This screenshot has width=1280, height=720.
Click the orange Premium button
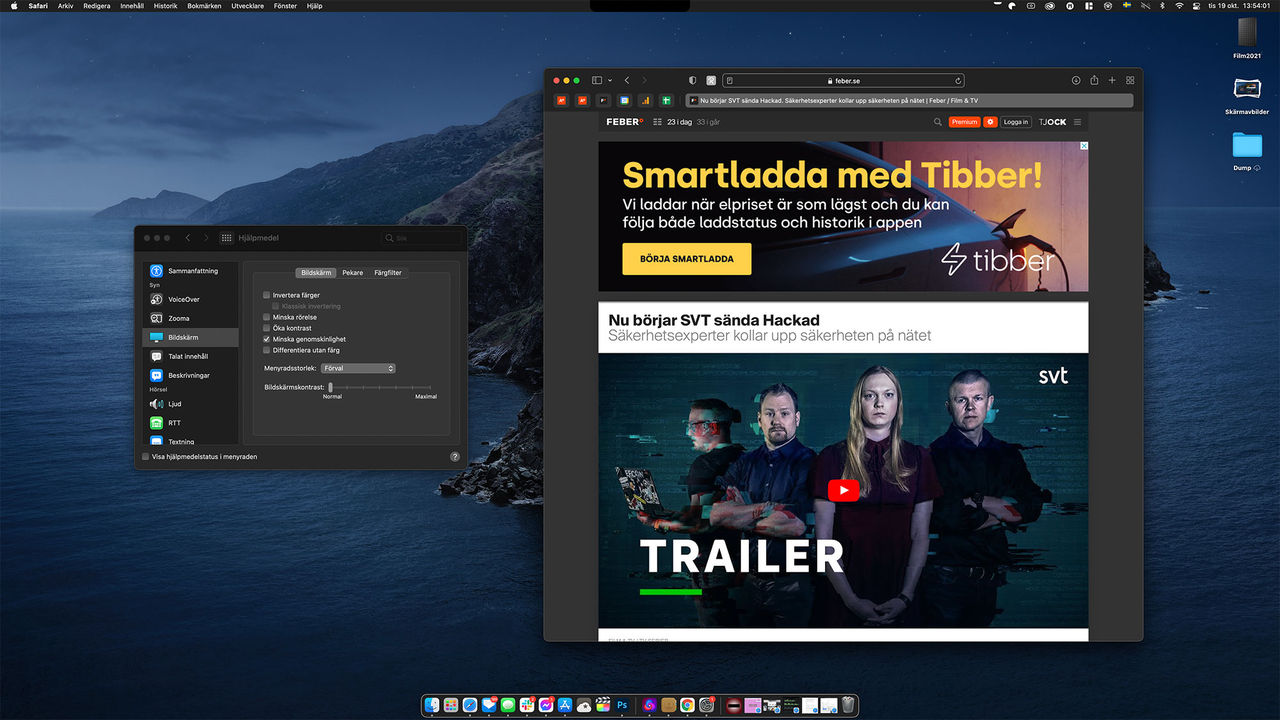pos(965,122)
